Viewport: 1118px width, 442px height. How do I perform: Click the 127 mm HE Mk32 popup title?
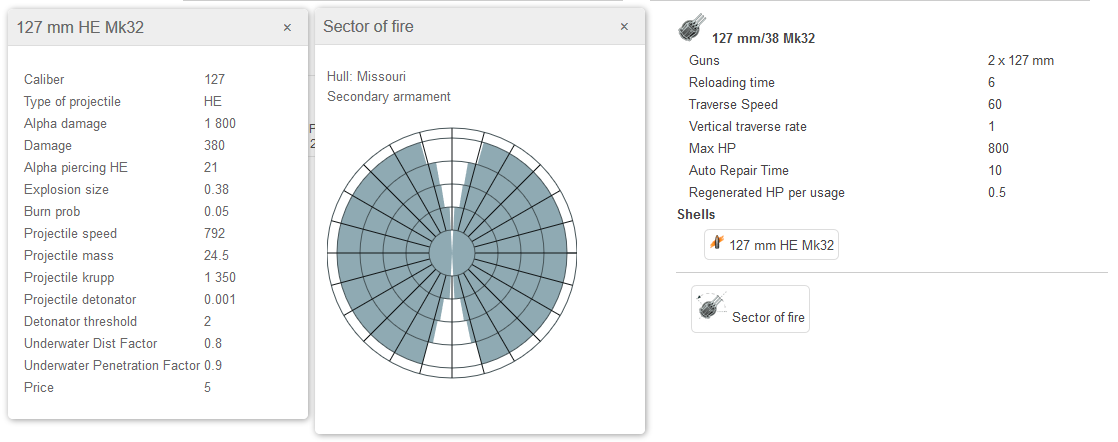click(81, 28)
